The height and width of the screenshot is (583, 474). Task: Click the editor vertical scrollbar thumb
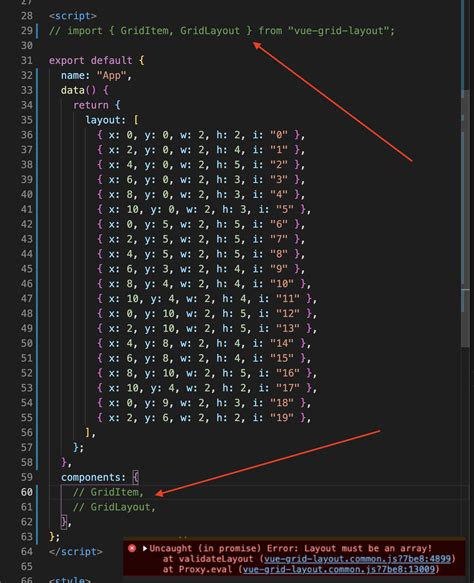coord(465,218)
